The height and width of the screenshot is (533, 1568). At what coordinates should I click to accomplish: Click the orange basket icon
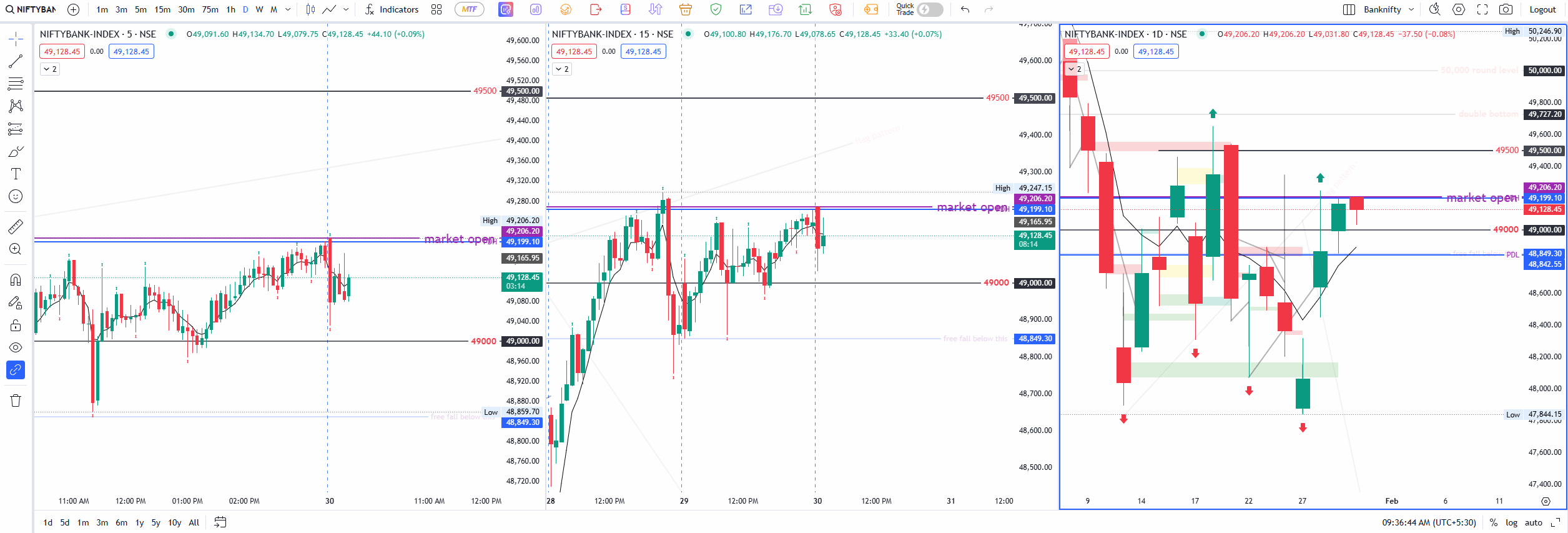[x=686, y=9]
